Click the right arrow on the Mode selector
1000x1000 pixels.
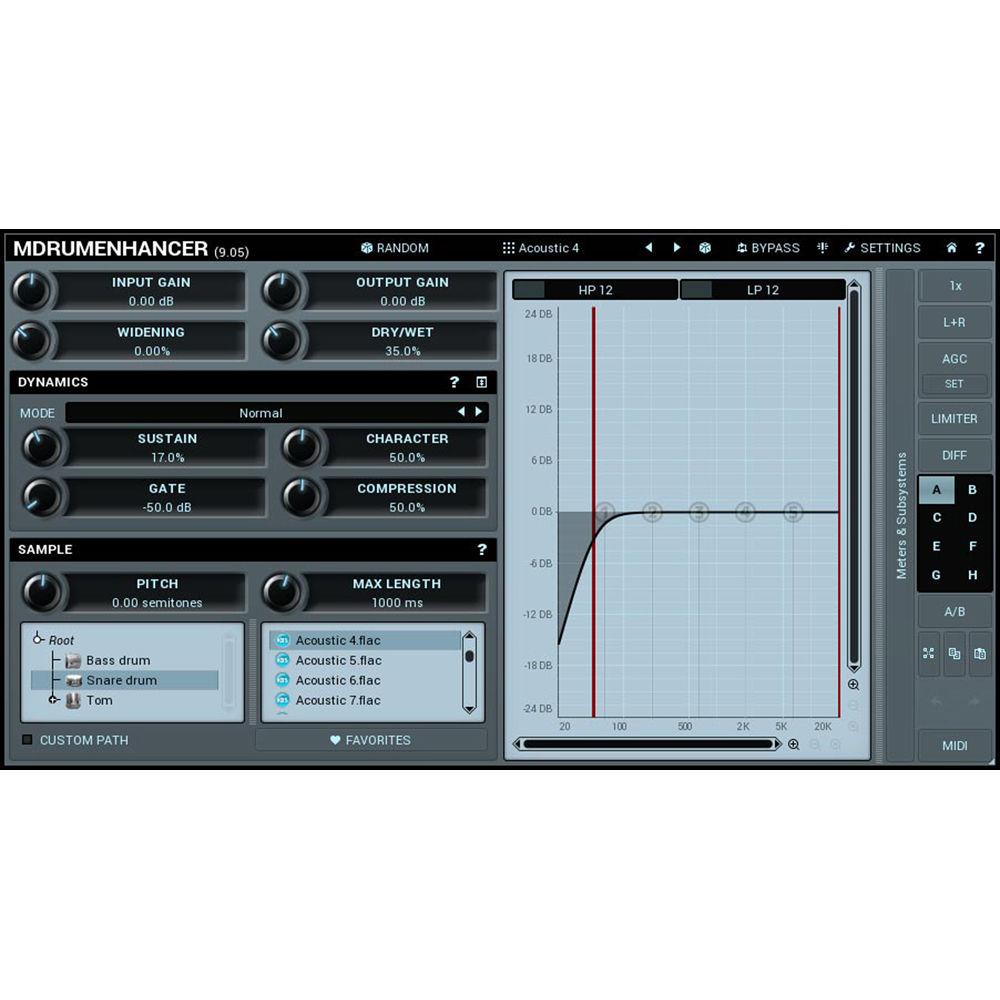(478, 412)
